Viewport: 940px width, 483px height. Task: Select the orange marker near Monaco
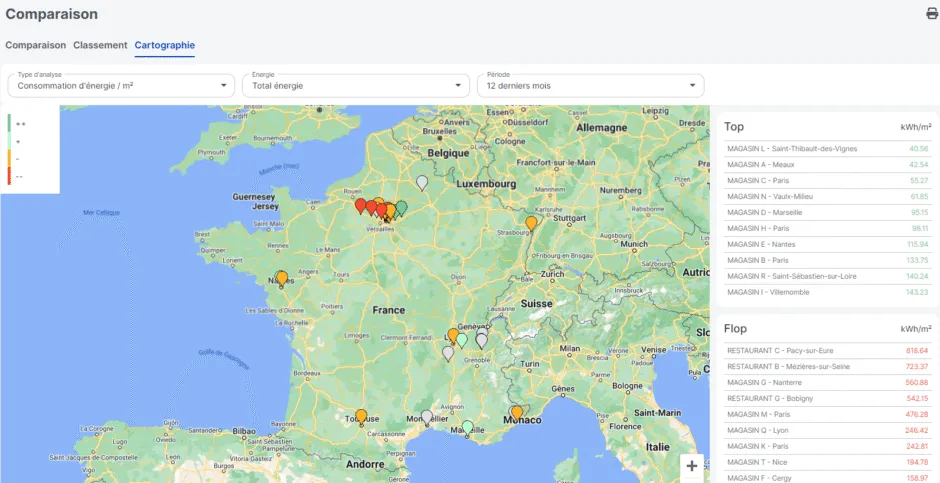517,413
